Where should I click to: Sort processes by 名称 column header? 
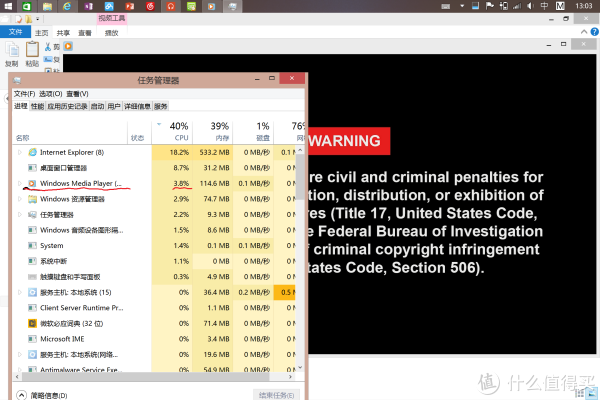click(70, 132)
